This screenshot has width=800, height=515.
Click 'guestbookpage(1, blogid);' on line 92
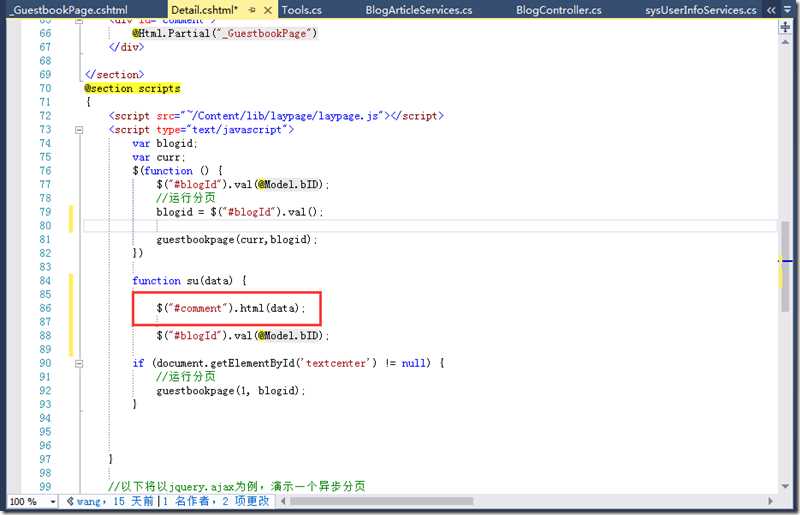coord(231,391)
